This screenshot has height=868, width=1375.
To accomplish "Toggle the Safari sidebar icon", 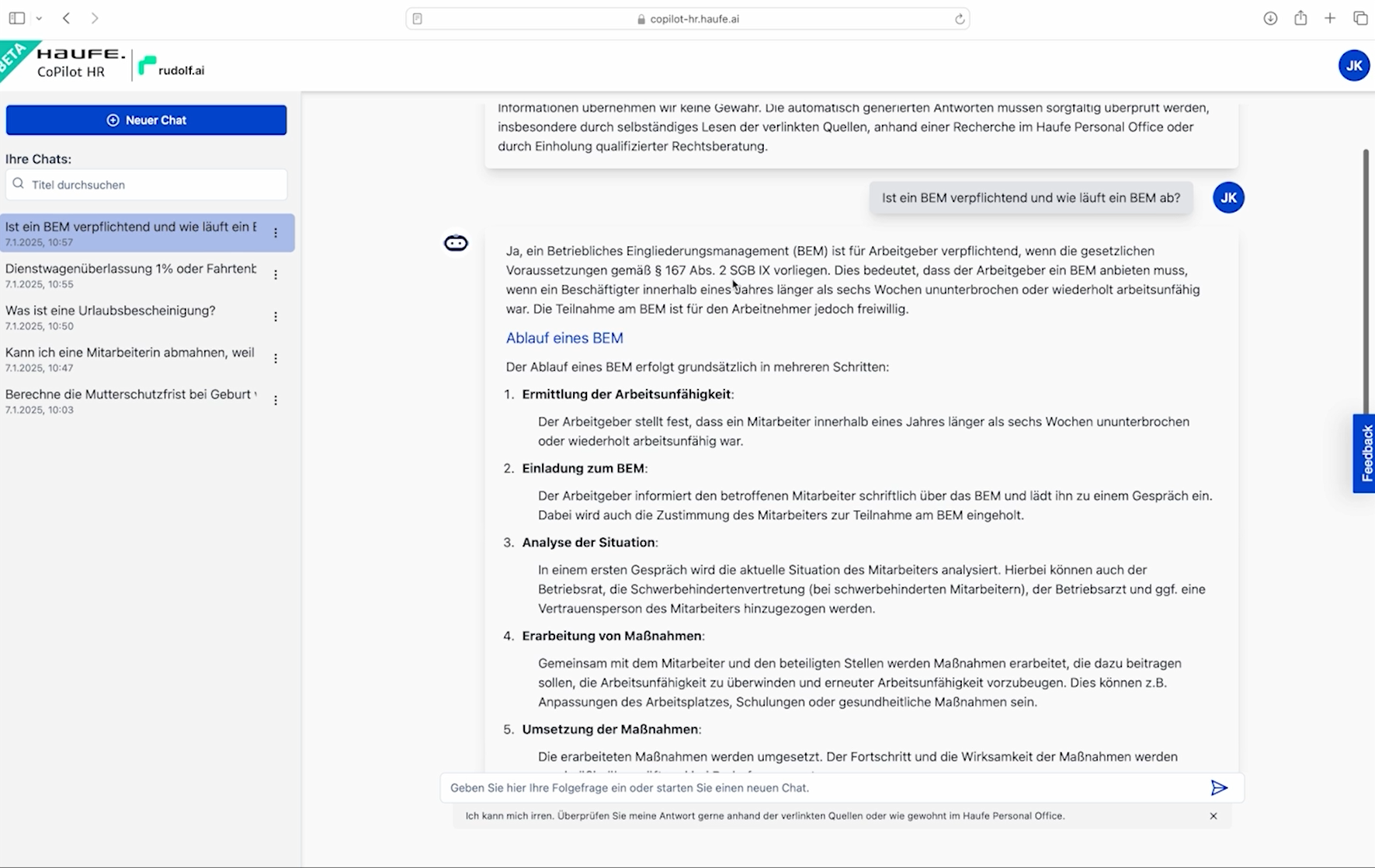I will [16, 18].
